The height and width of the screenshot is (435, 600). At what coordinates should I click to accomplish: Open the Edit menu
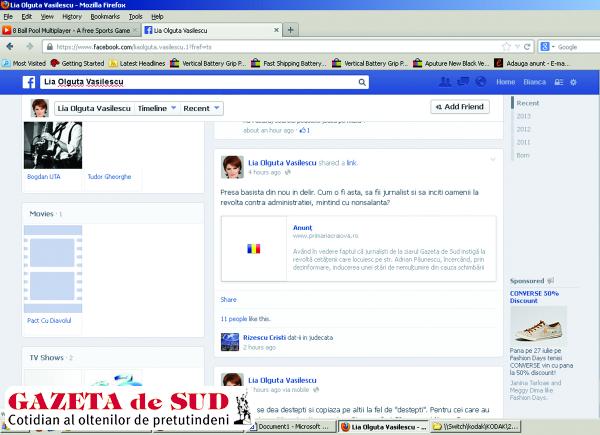26,16
